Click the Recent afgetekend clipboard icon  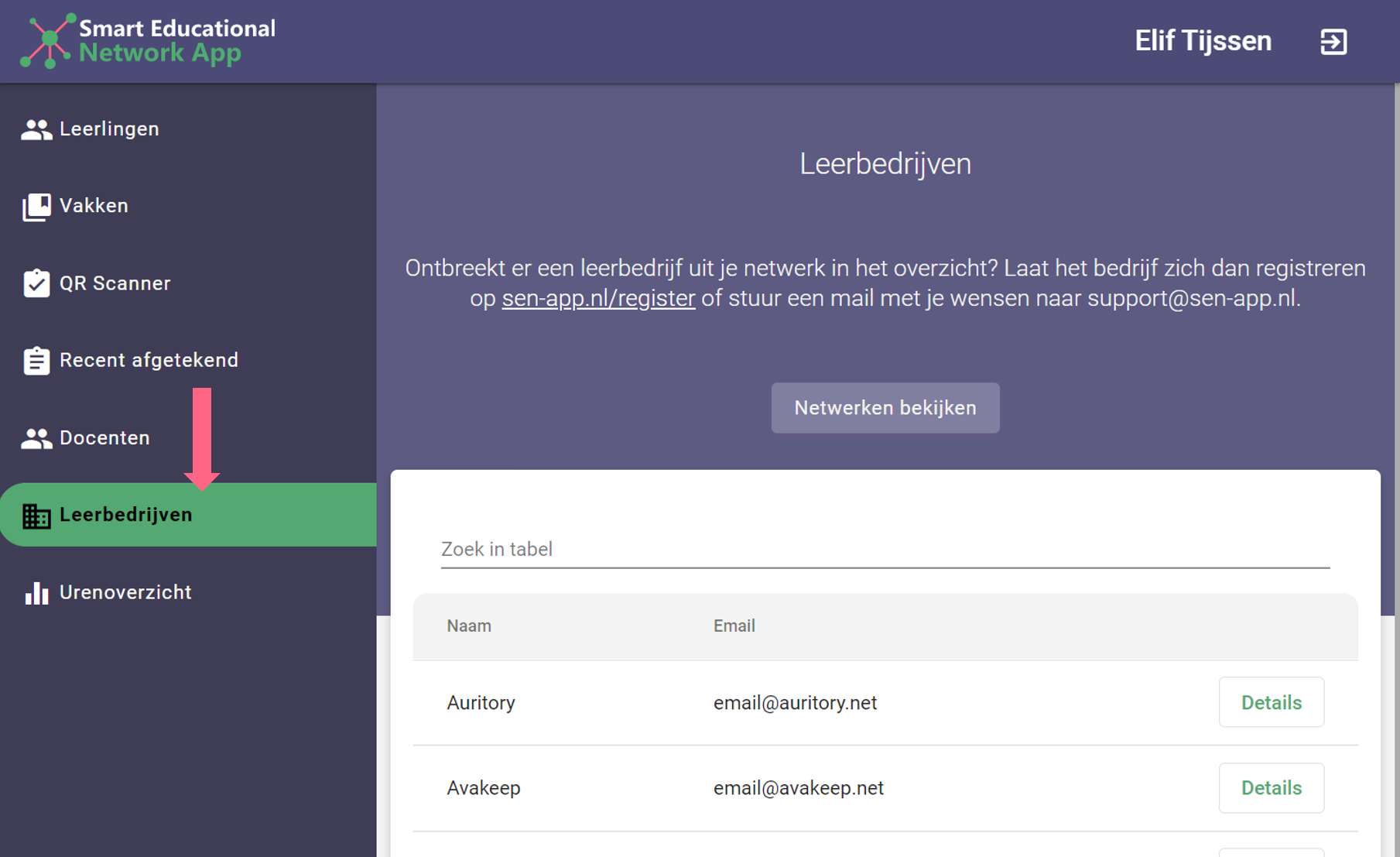point(36,360)
